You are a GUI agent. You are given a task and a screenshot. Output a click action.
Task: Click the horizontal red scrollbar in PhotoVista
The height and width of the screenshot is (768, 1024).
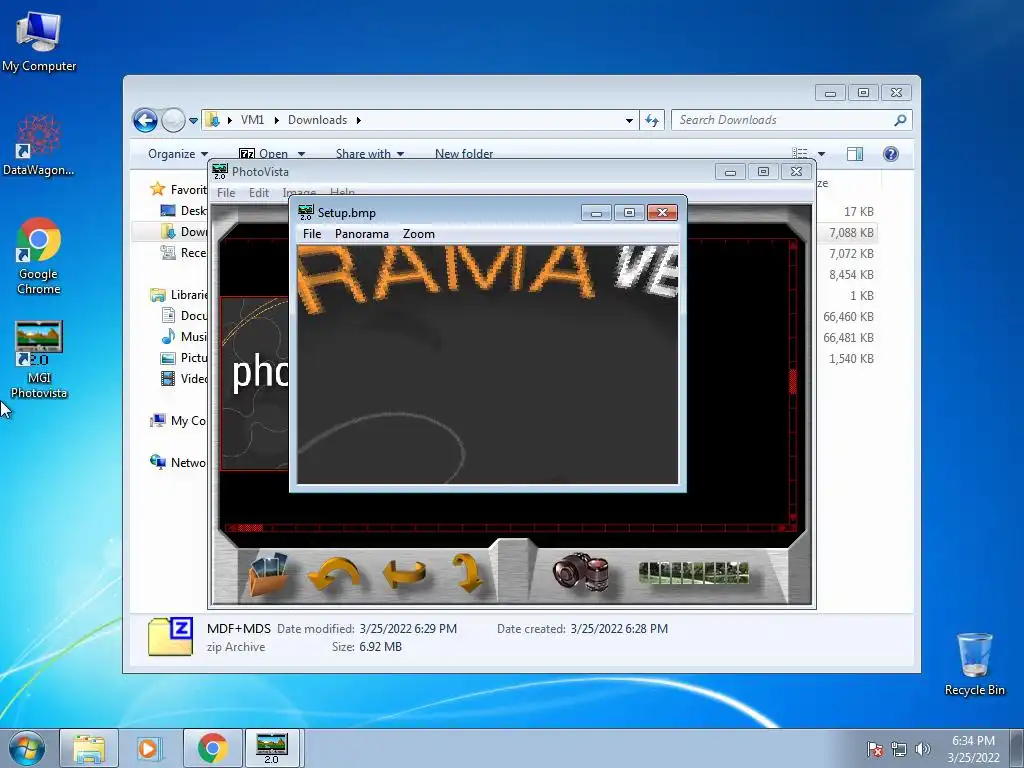(509, 528)
